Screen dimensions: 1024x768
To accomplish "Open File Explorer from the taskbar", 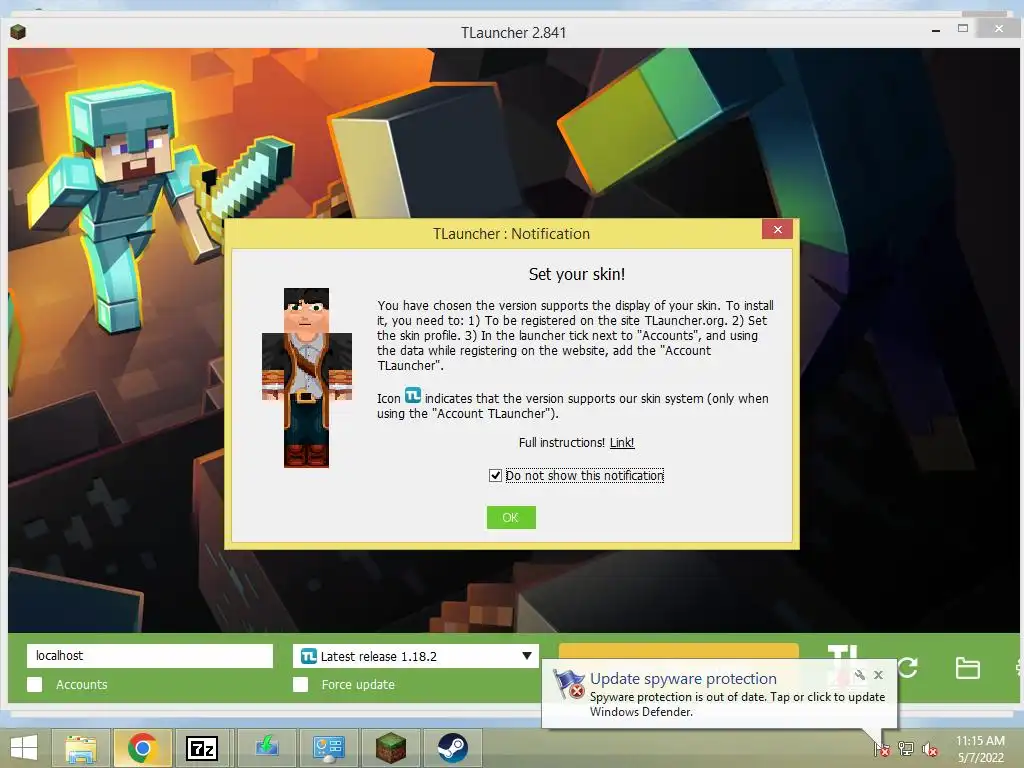I will (80, 748).
